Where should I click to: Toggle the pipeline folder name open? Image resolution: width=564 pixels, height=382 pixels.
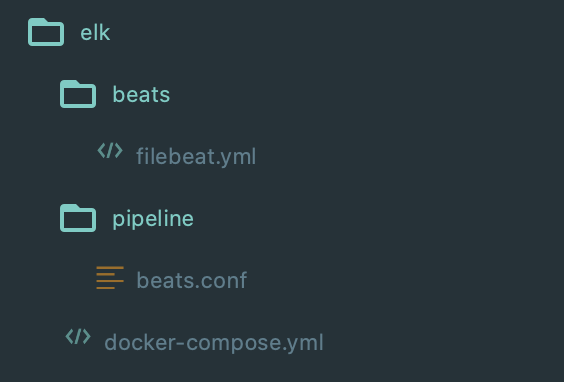[153, 219]
